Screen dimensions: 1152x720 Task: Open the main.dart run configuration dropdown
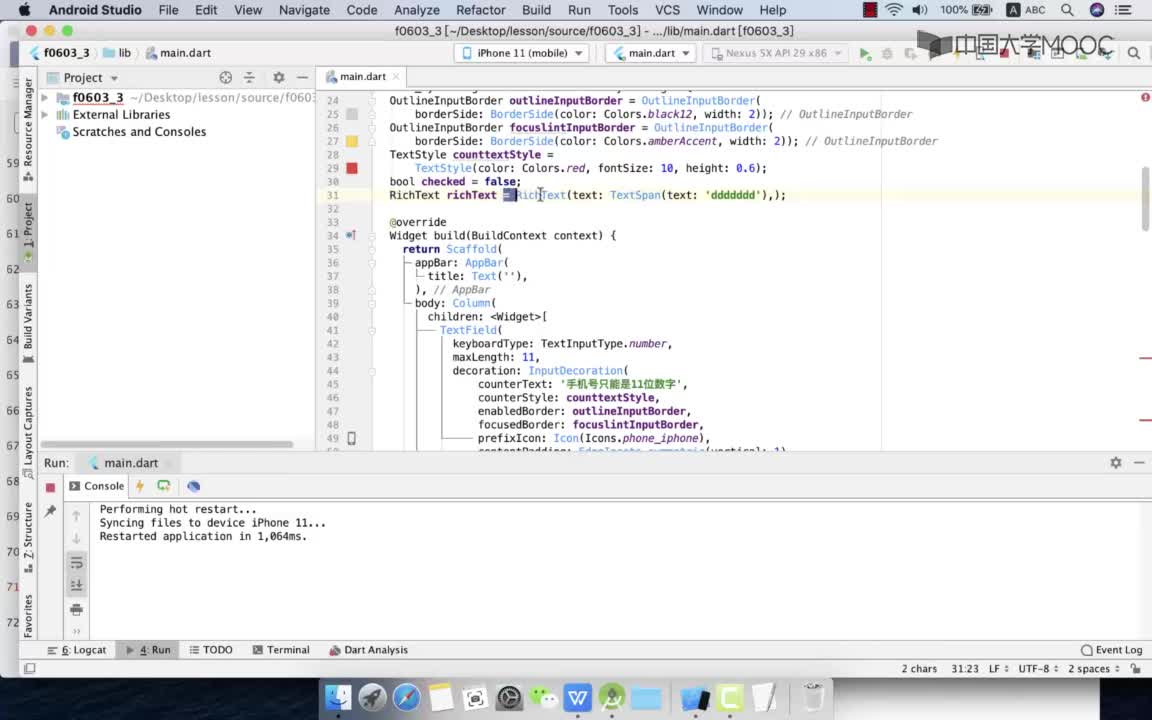click(x=650, y=53)
